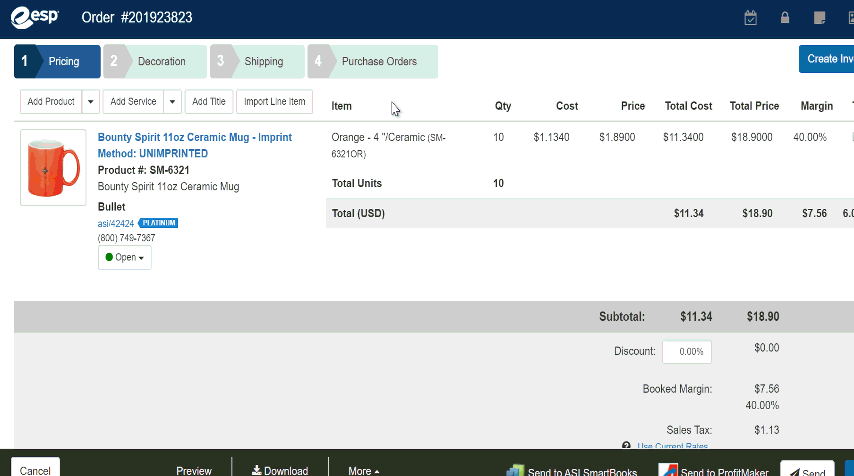Click the Price column header
Image resolution: width=854 pixels, height=476 pixels.
click(x=633, y=106)
